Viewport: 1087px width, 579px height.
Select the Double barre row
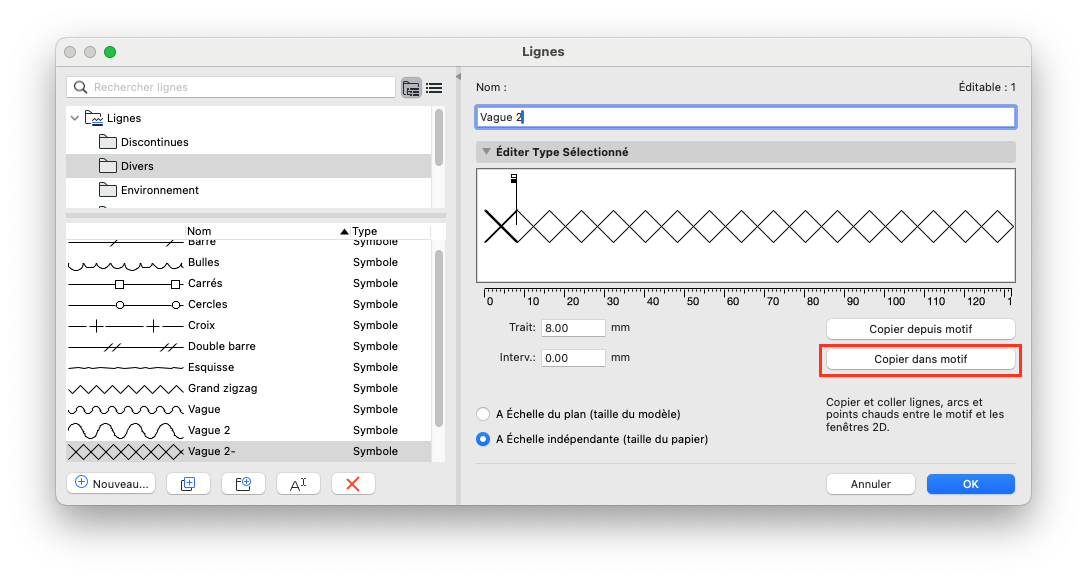click(248, 347)
